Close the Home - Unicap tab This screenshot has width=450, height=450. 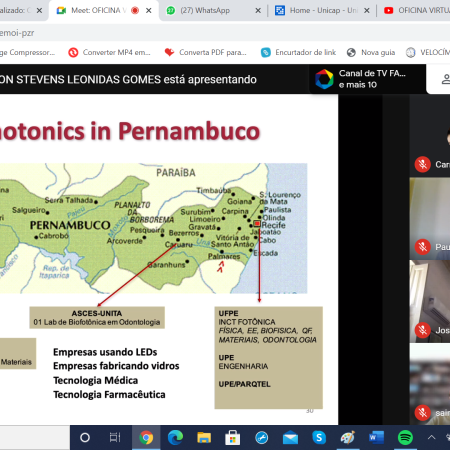tap(367, 11)
